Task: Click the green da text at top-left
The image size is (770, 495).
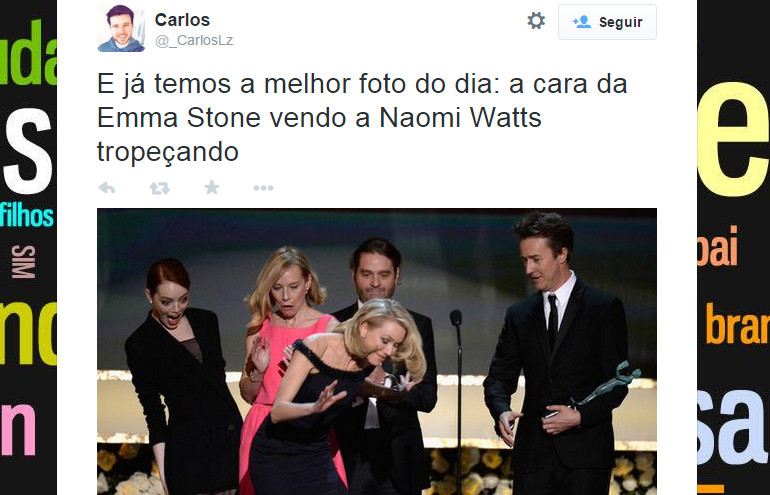Action: pyautogui.click(x=28, y=53)
